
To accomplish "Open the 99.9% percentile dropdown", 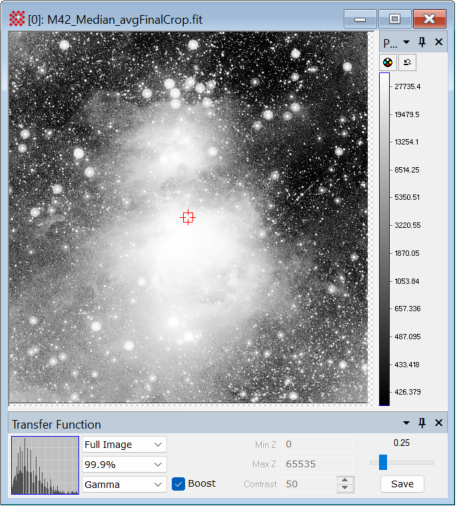I will (x=124, y=464).
